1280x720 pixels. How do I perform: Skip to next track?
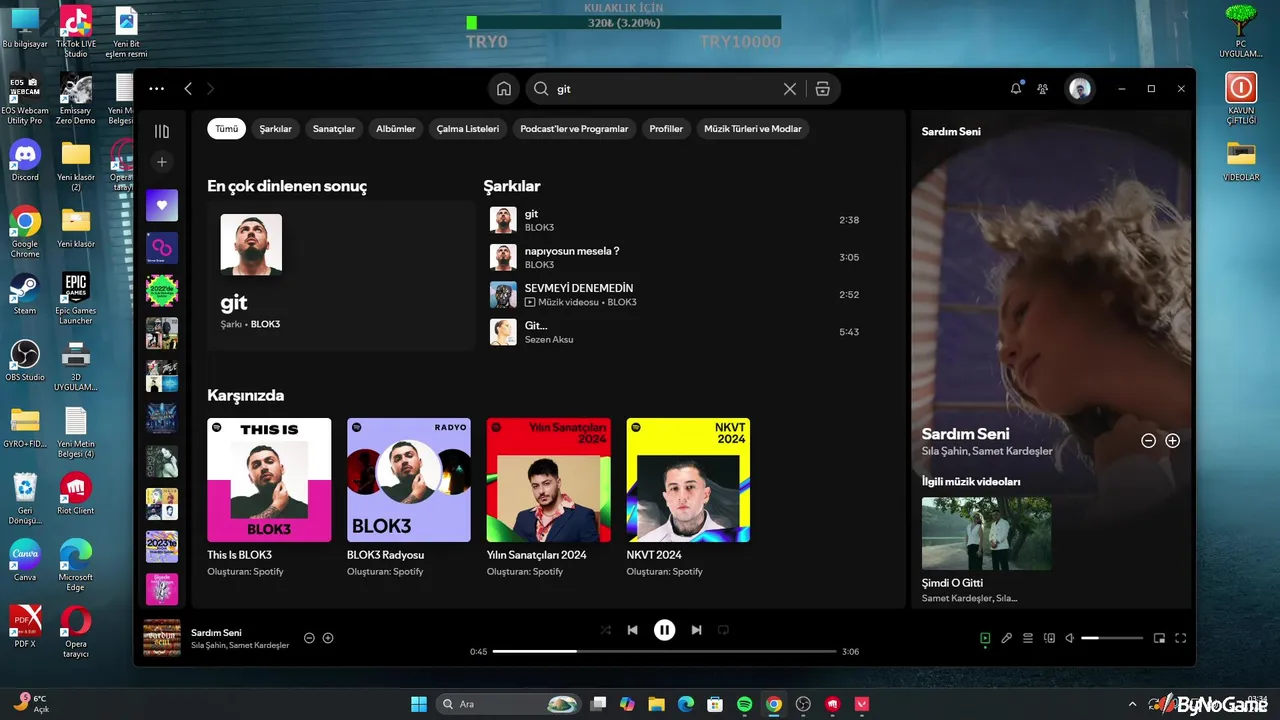pos(696,630)
